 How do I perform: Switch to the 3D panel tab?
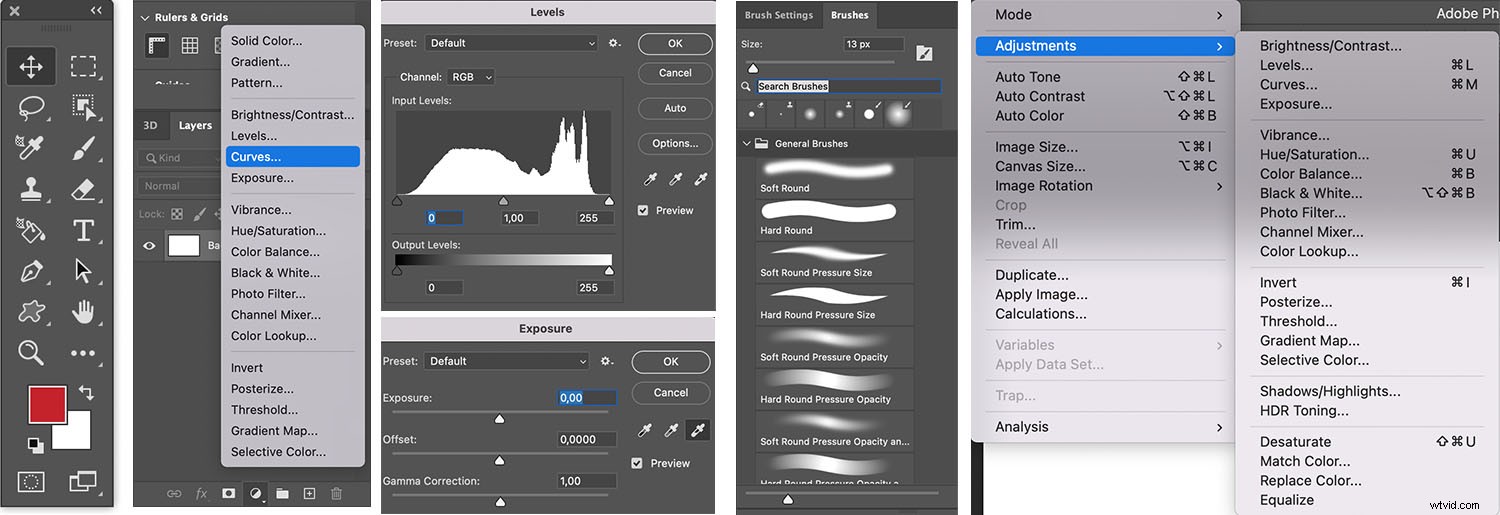click(150, 125)
